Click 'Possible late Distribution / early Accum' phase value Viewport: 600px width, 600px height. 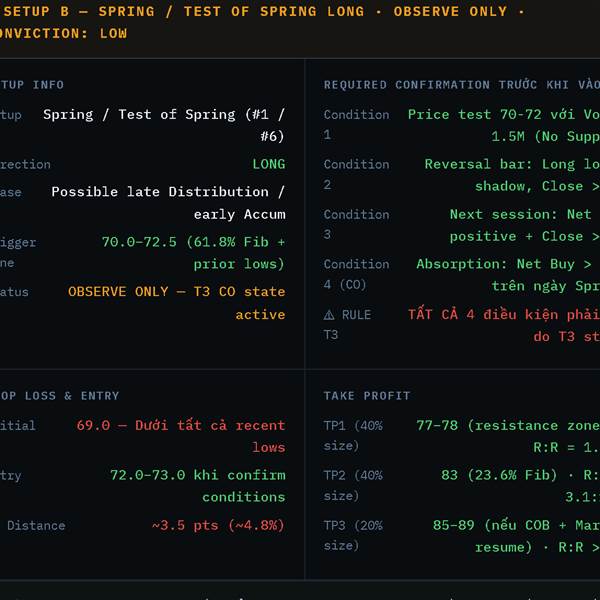(x=168, y=203)
